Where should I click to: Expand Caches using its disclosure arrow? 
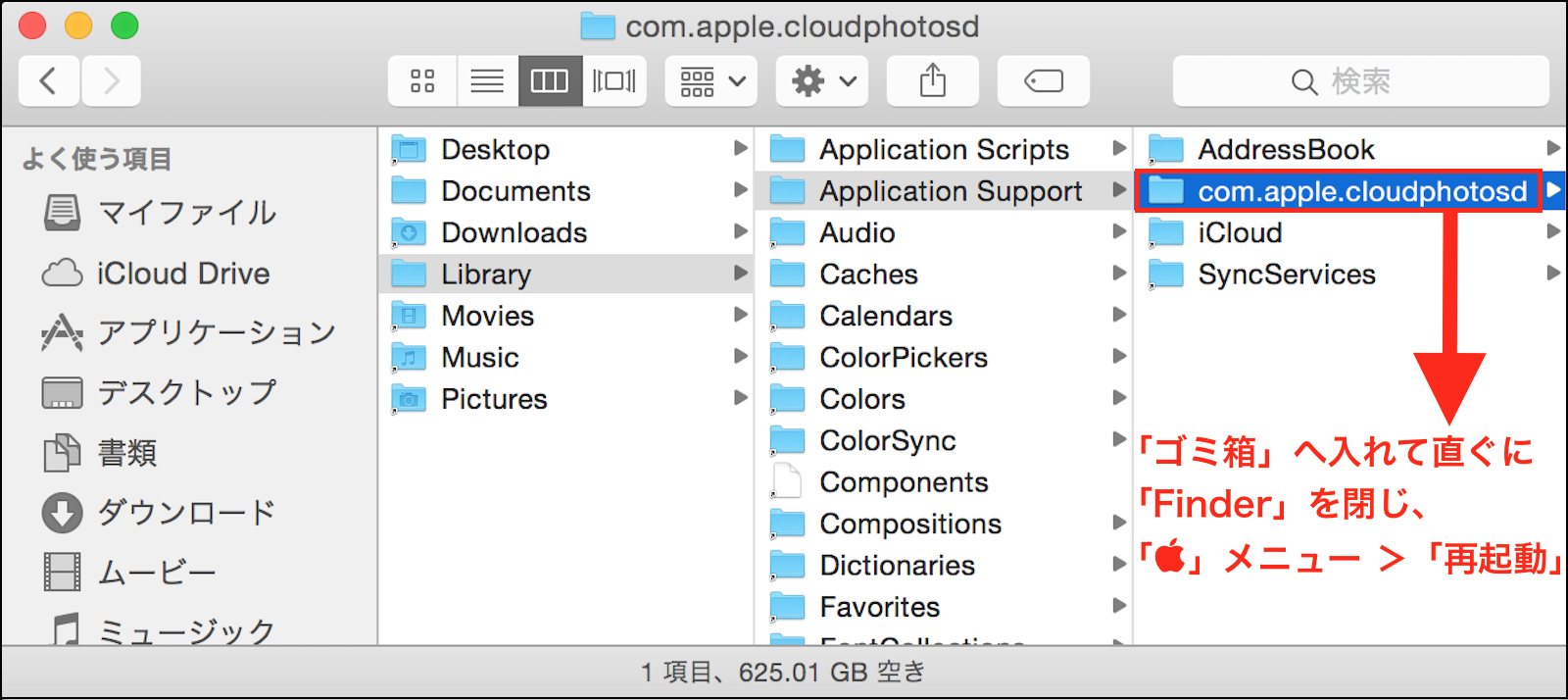(1119, 273)
